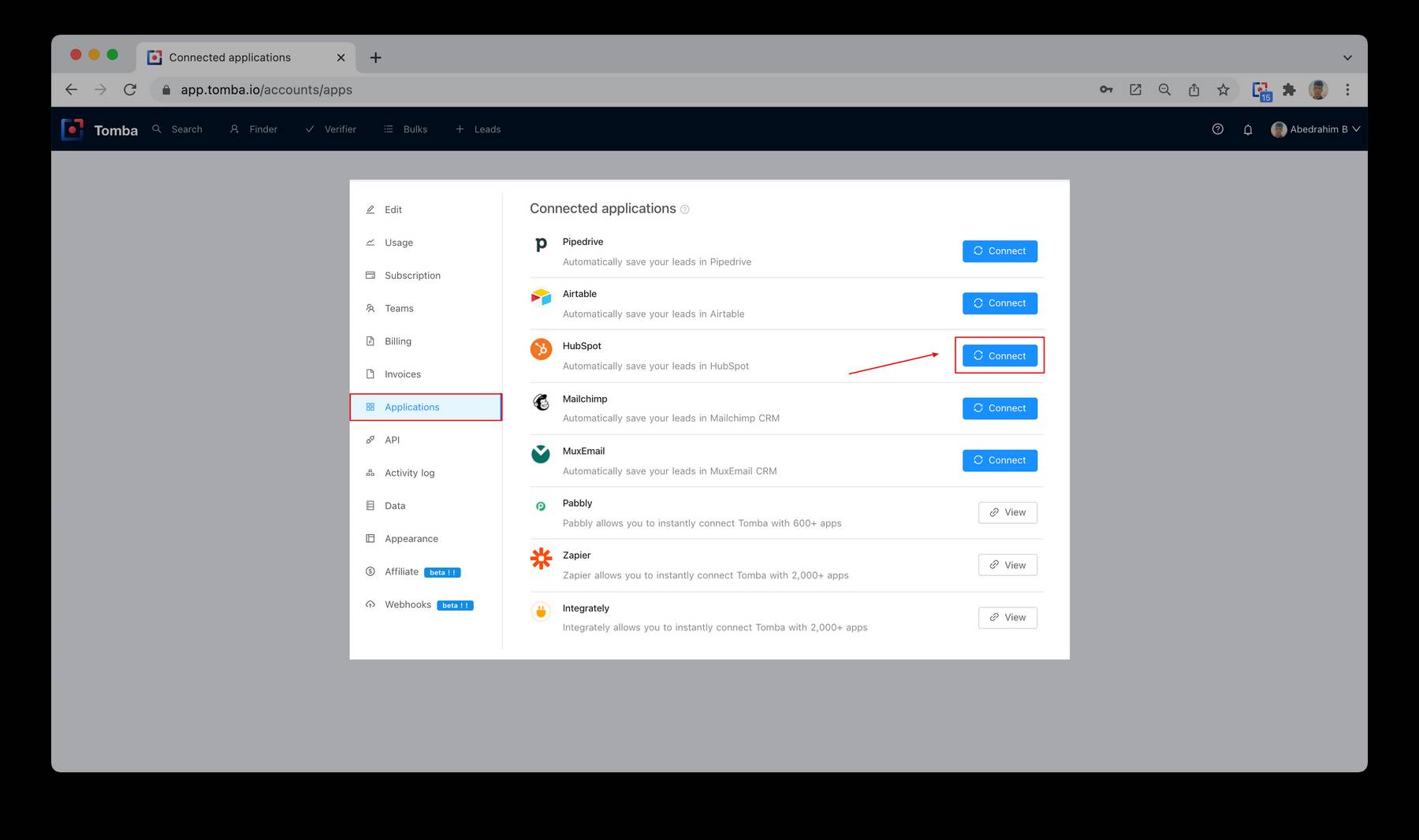Click the zoom magnifier icon in address bar
The height and width of the screenshot is (840, 1419).
coord(1164,90)
